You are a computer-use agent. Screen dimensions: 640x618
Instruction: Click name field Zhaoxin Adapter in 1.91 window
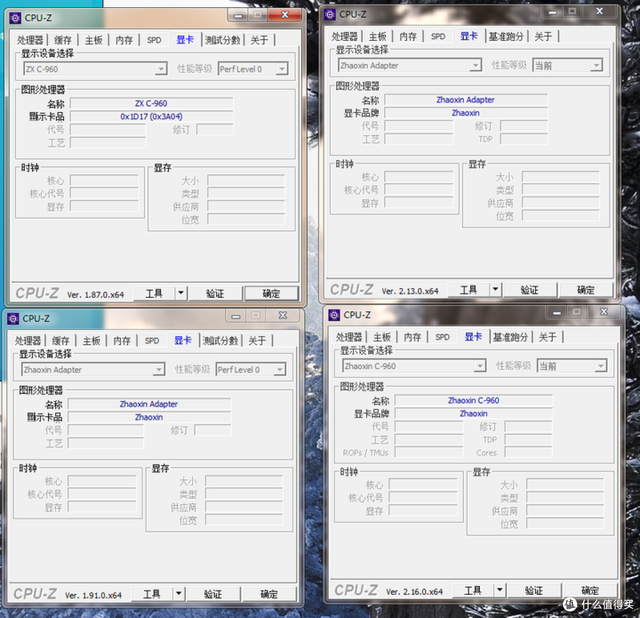149,404
